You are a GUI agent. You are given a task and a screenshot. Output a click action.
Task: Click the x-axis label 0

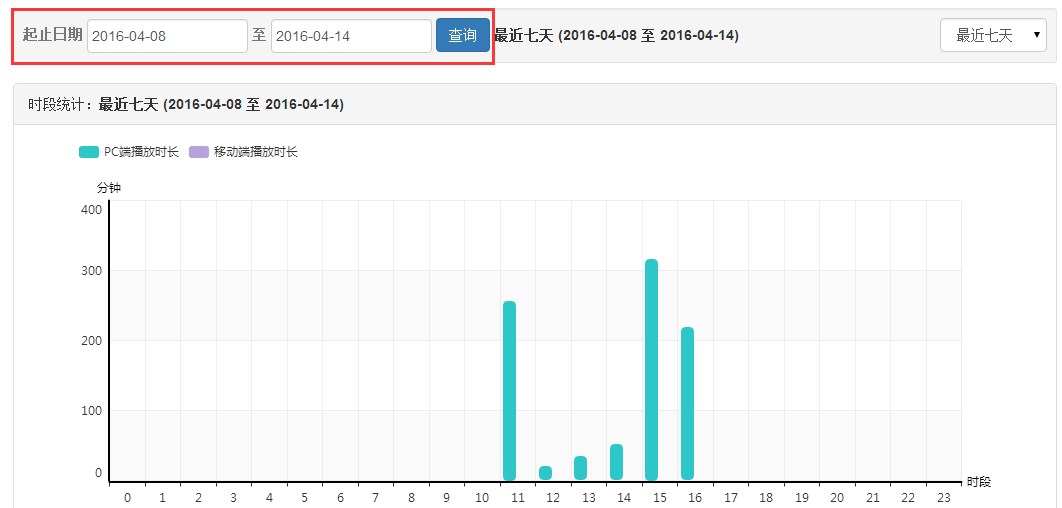[127, 497]
